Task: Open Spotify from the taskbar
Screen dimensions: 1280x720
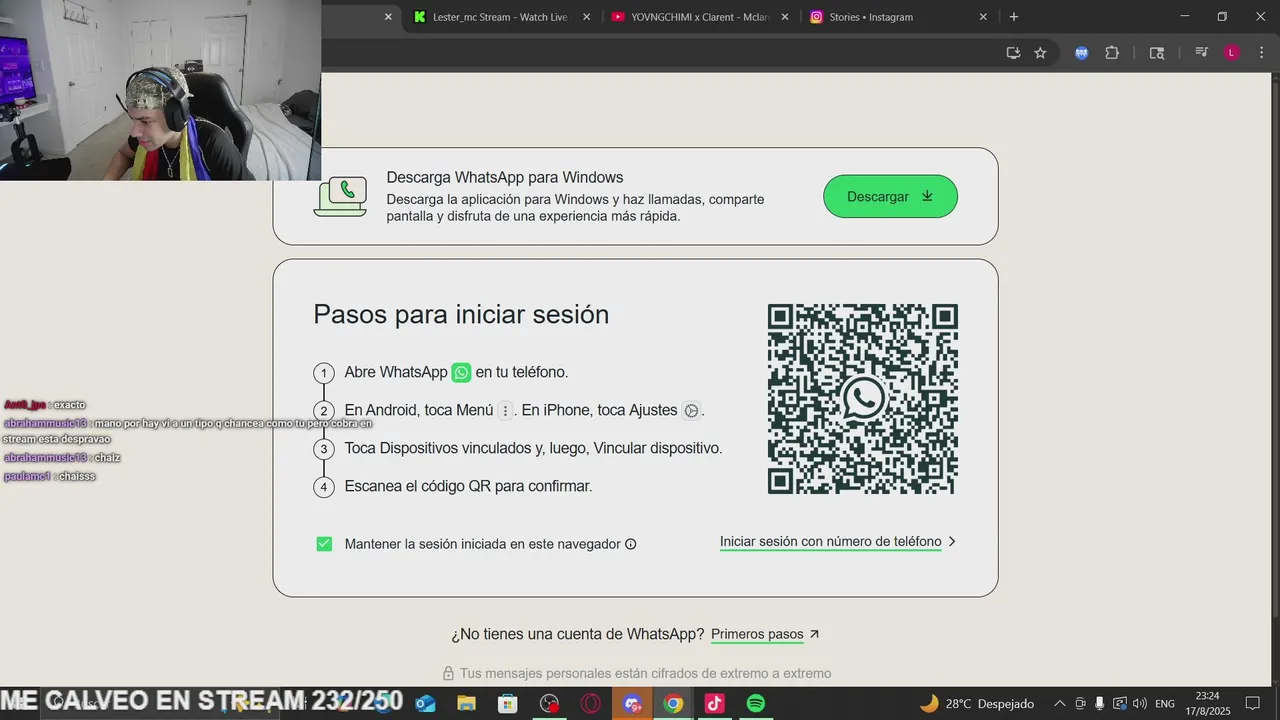Action: [x=756, y=704]
